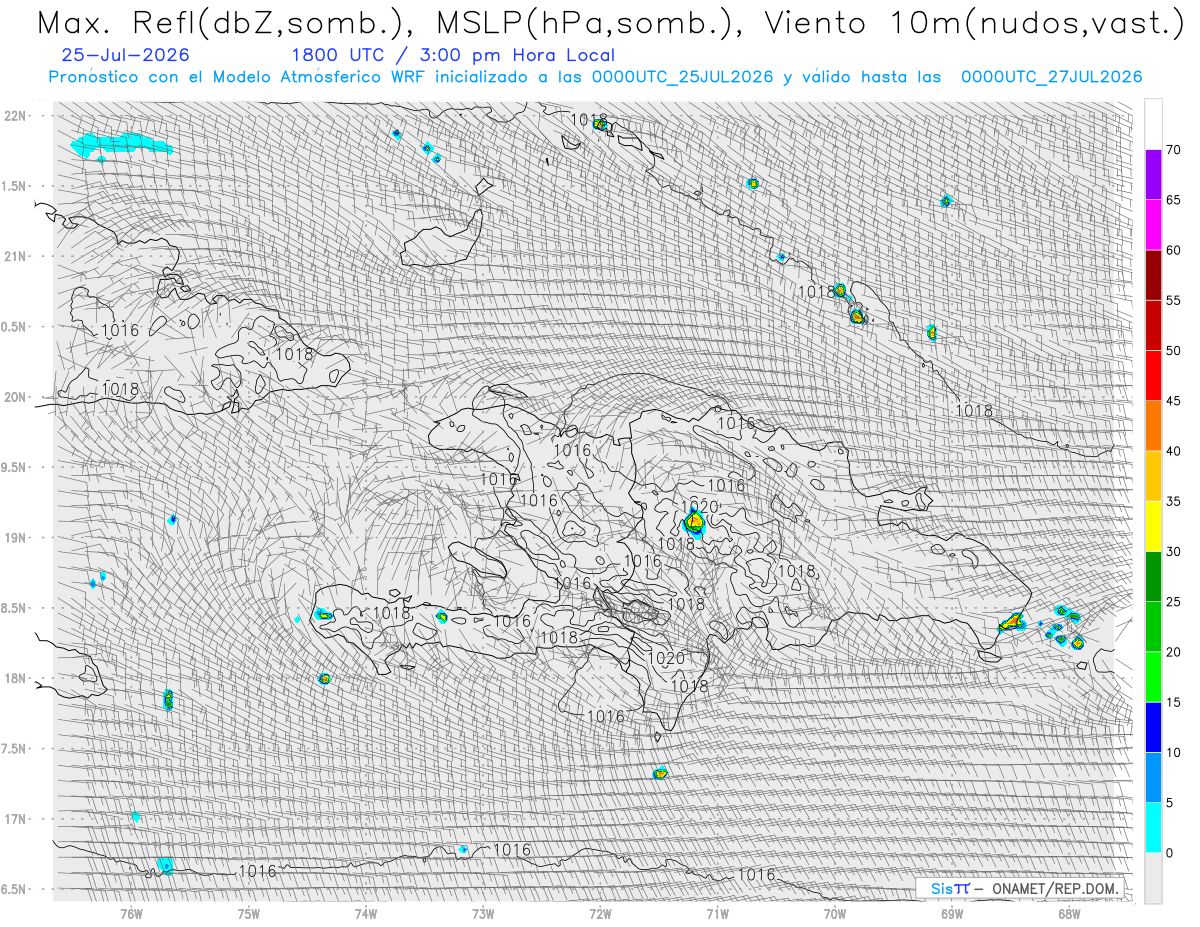
Task: Click the '74W' longitude label
Action: [x=366, y=913]
